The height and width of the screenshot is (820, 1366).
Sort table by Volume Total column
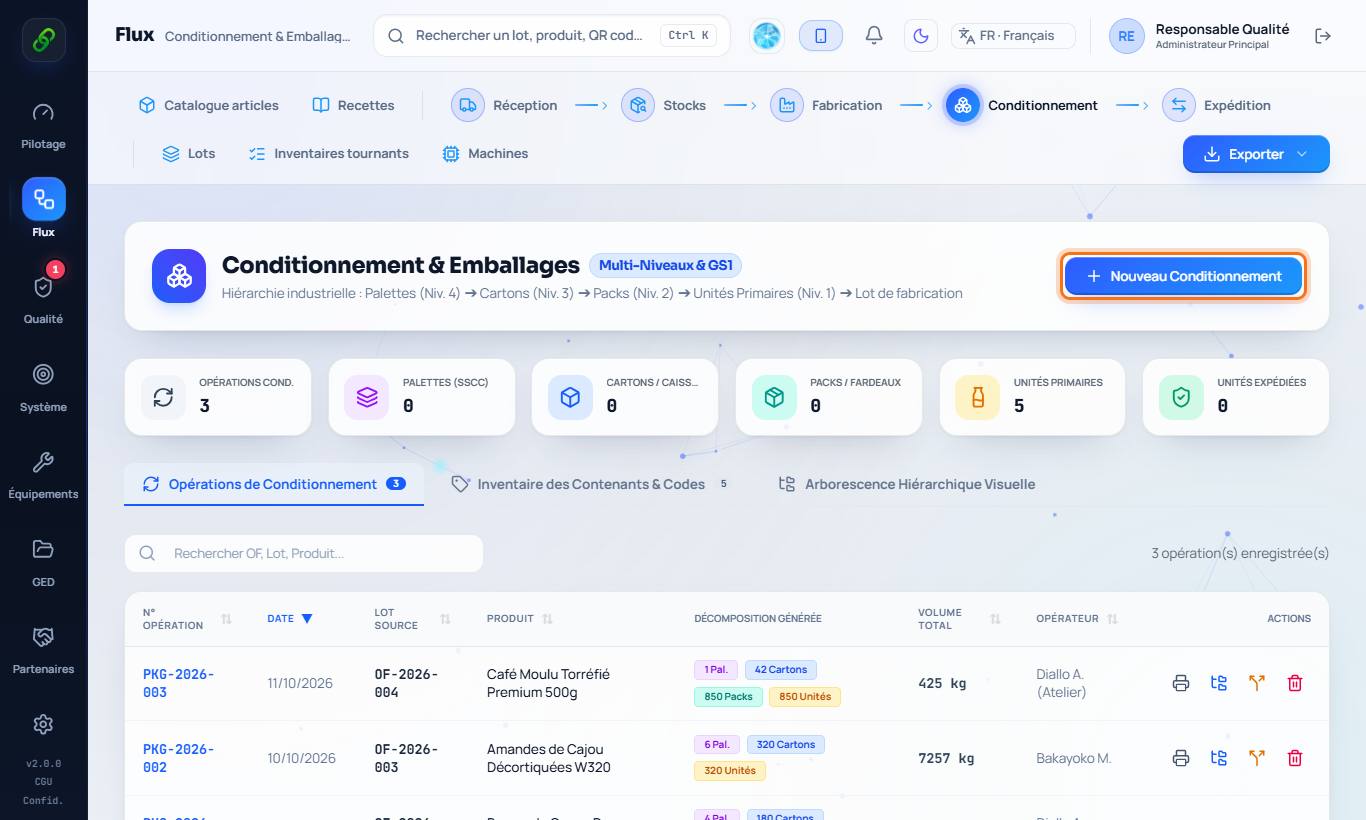(x=959, y=619)
